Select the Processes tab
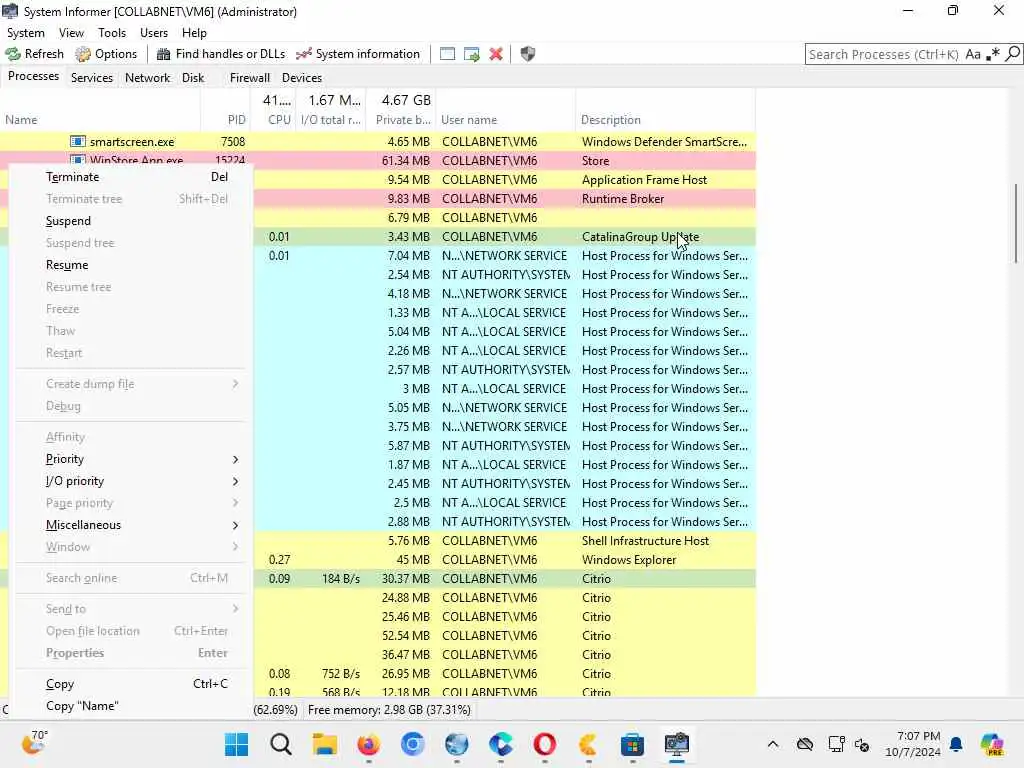Image resolution: width=1024 pixels, height=768 pixels. (x=33, y=76)
